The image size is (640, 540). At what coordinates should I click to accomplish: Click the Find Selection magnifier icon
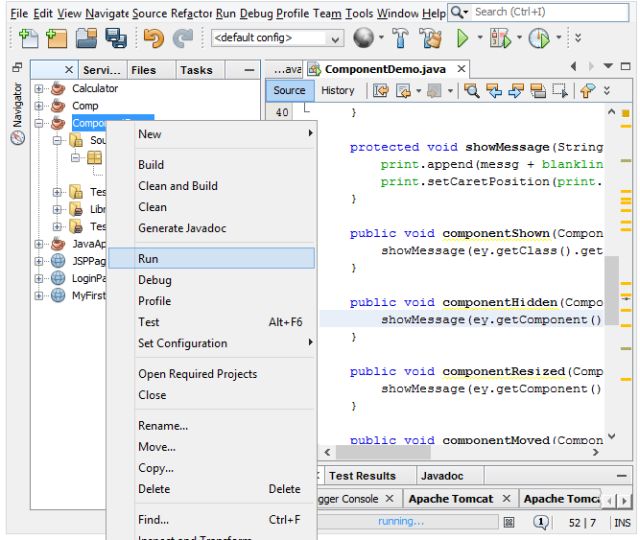[471, 91]
